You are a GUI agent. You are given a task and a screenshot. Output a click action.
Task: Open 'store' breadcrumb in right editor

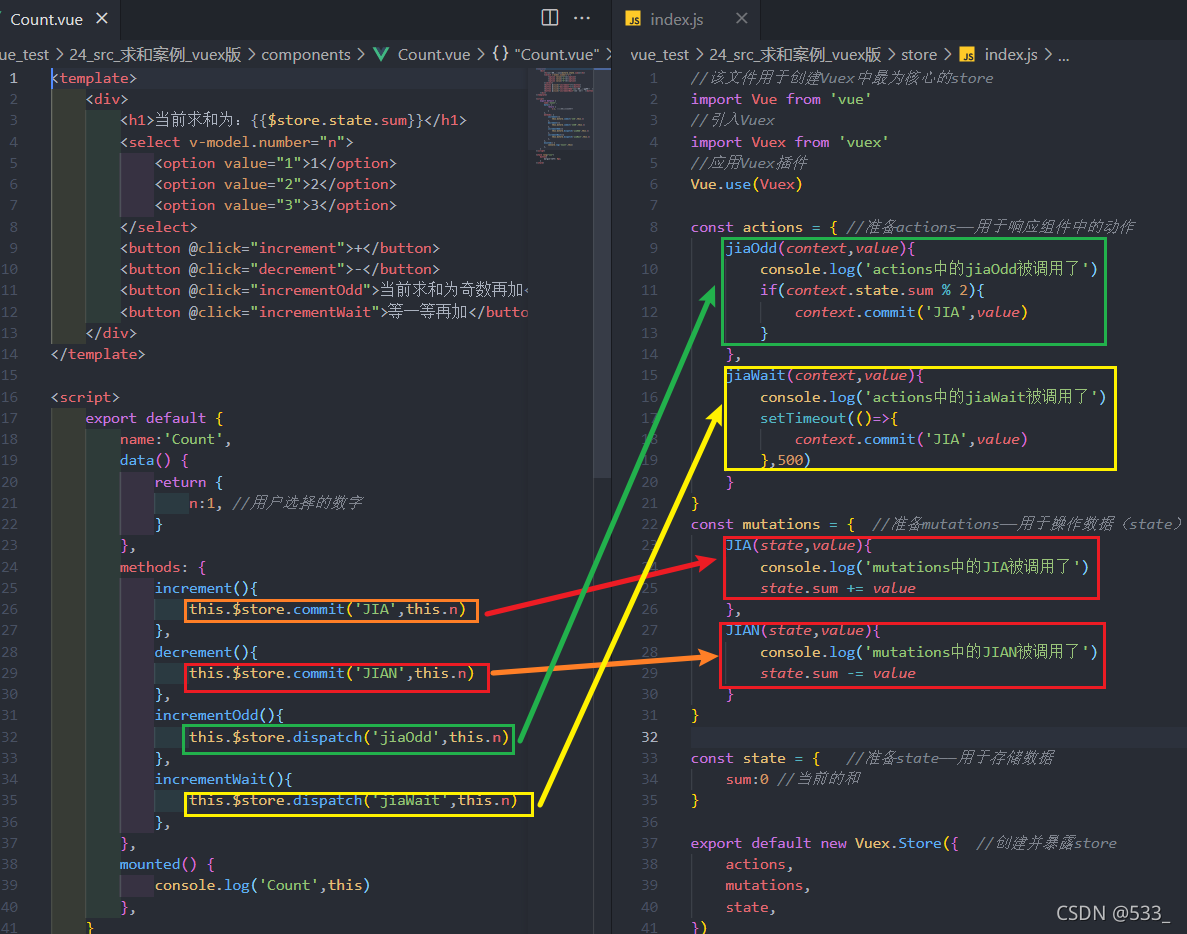coord(919,54)
